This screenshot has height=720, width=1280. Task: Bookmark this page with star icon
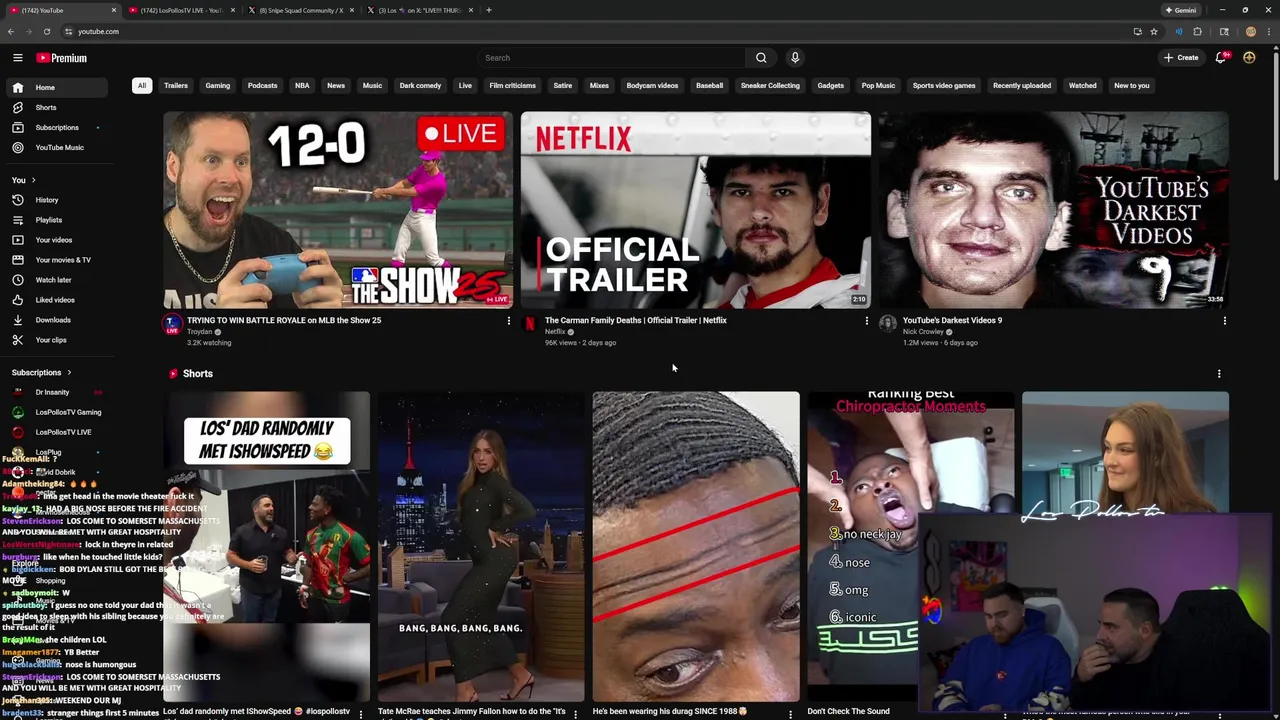(x=1153, y=31)
